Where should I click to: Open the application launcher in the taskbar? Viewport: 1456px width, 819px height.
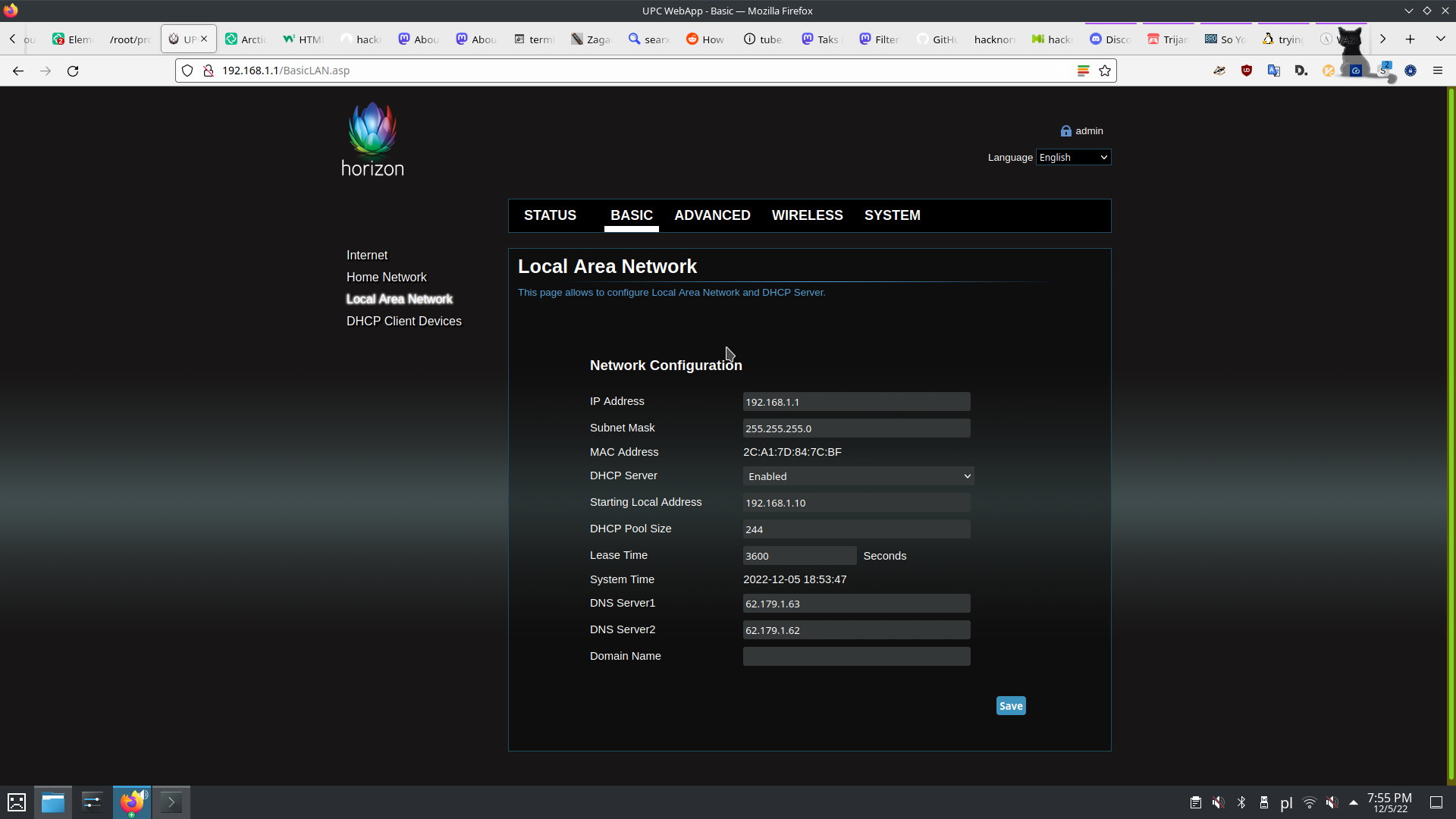tap(17, 802)
